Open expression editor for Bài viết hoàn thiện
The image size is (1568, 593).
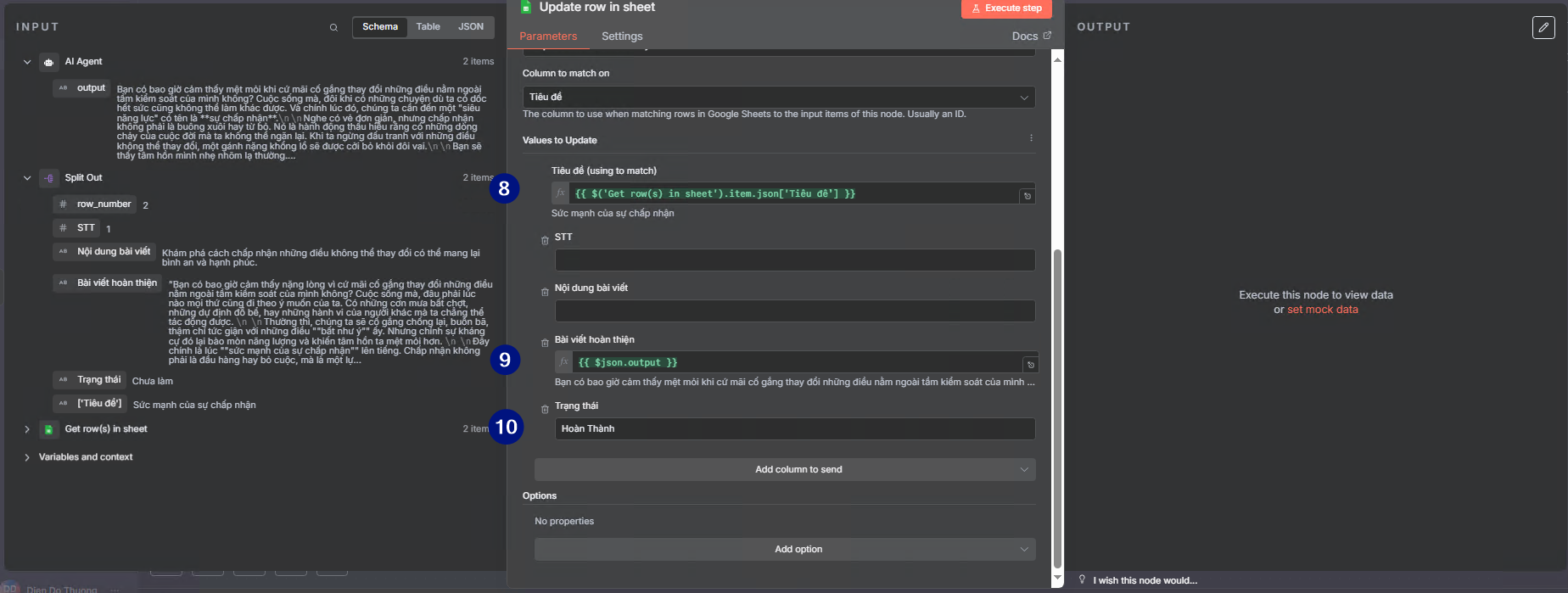pos(1030,365)
